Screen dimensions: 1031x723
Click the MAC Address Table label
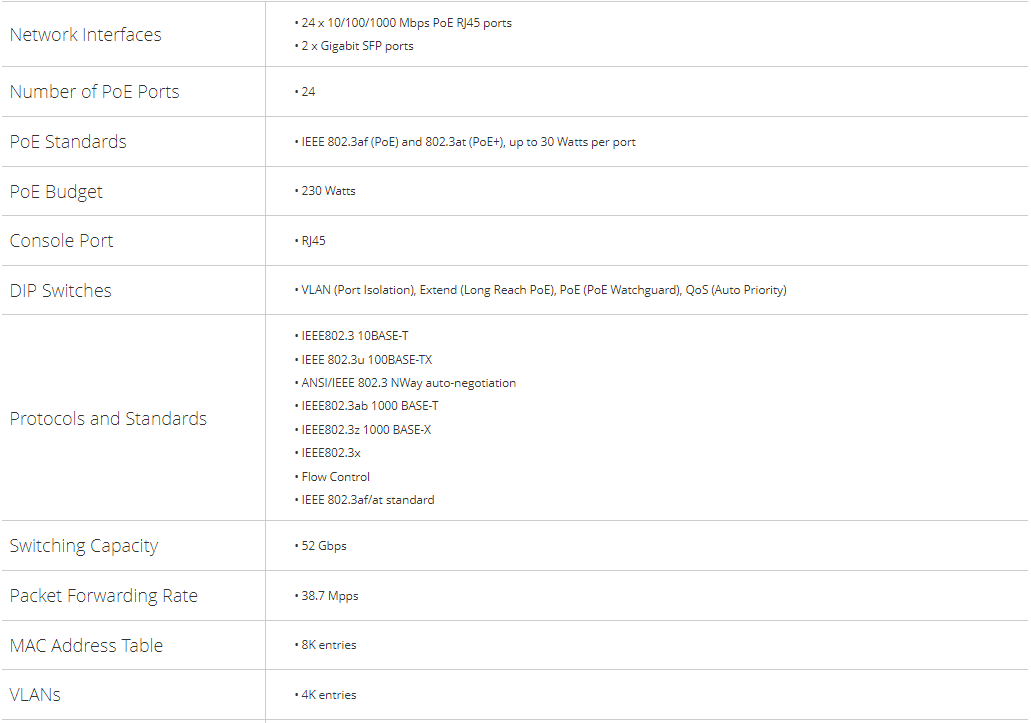86,646
